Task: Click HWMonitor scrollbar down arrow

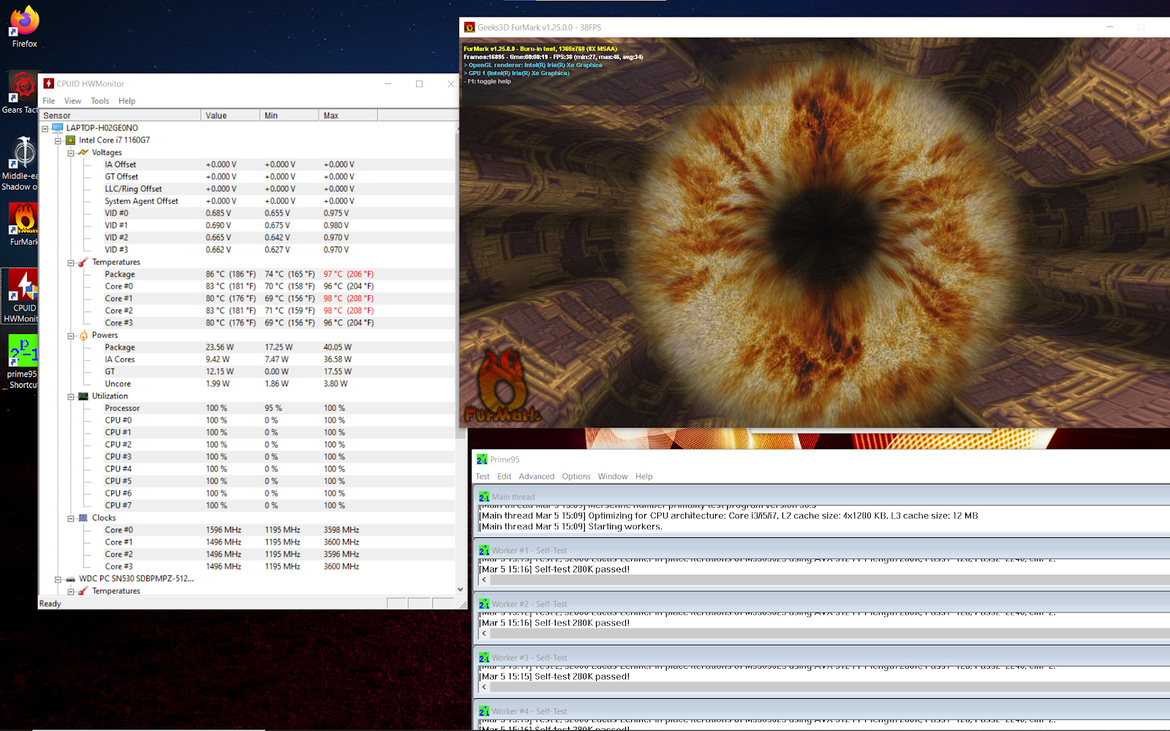Action: click(460, 589)
